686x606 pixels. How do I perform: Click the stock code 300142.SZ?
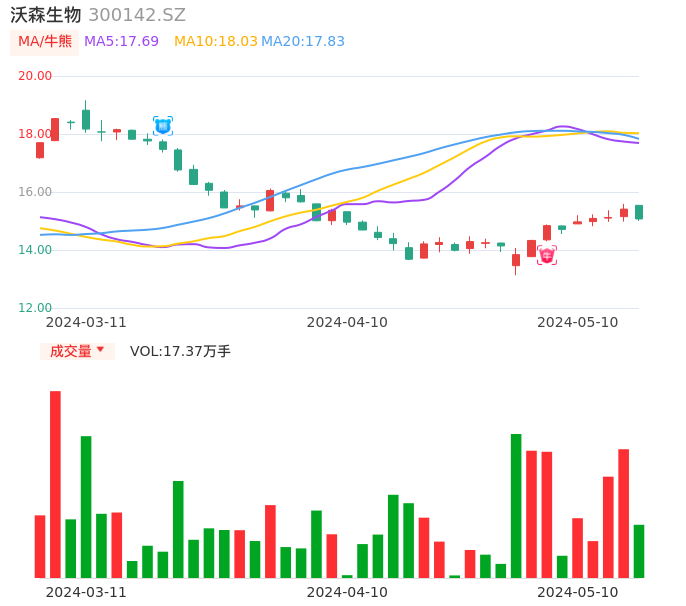point(137,15)
